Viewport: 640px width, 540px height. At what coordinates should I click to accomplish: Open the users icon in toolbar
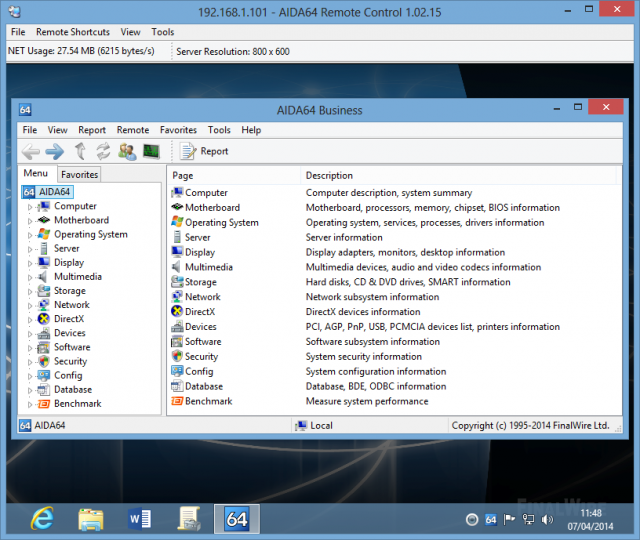coord(128,151)
